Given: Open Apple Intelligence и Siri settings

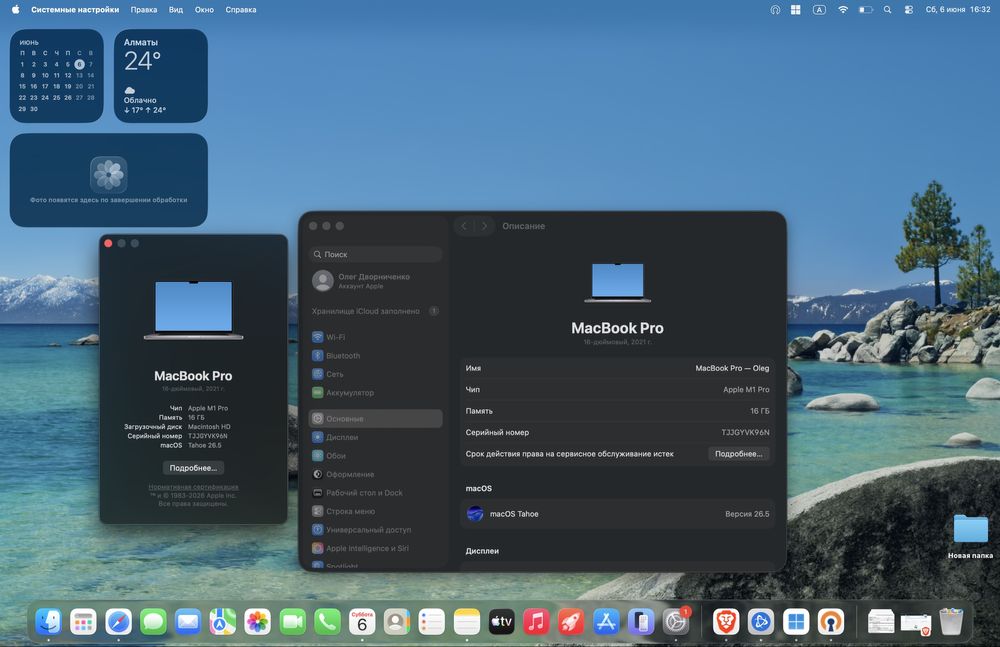Looking at the screenshot, I should (375, 548).
